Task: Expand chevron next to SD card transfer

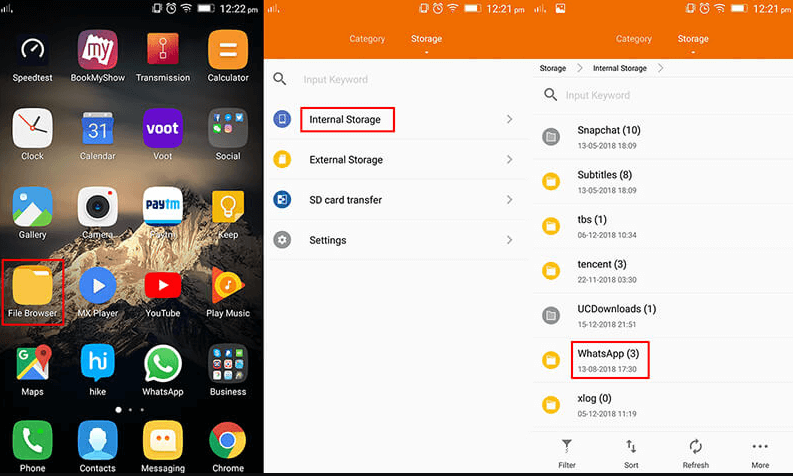Action: pyautogui.click(x=509, y=200)
